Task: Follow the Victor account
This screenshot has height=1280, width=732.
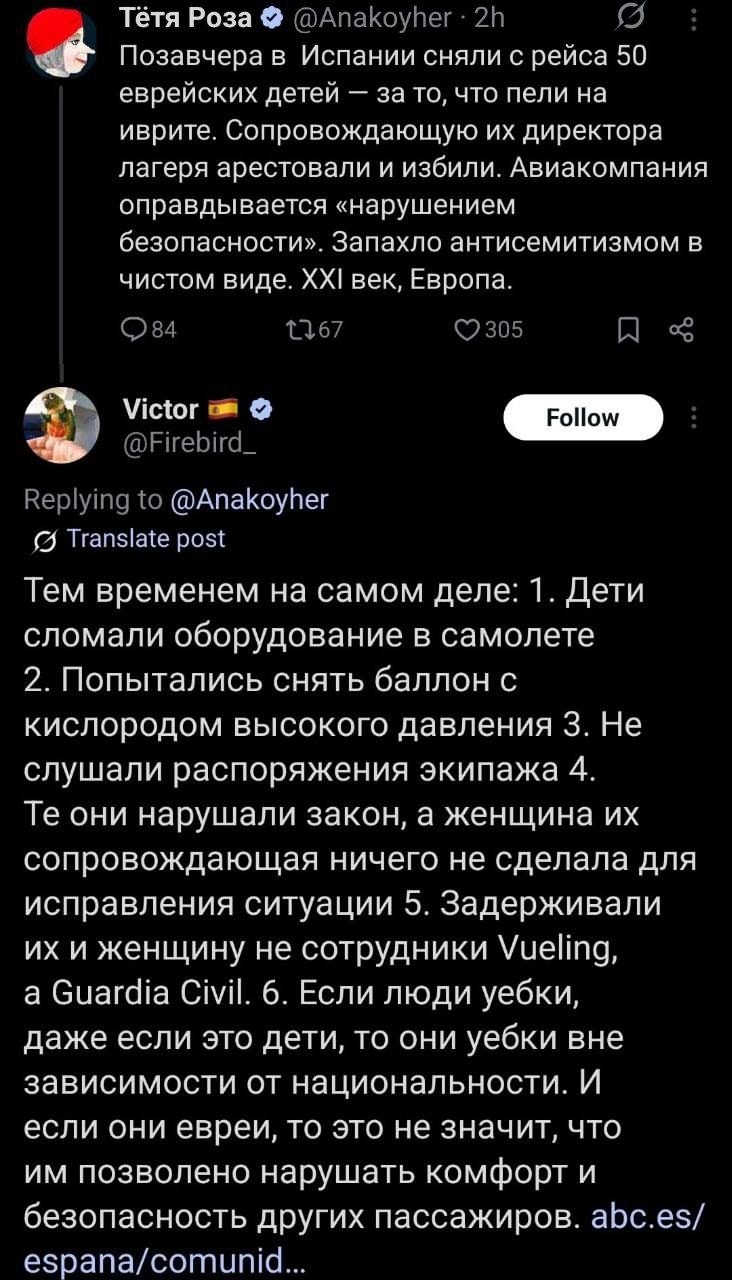Action: [x=583, y=417]
